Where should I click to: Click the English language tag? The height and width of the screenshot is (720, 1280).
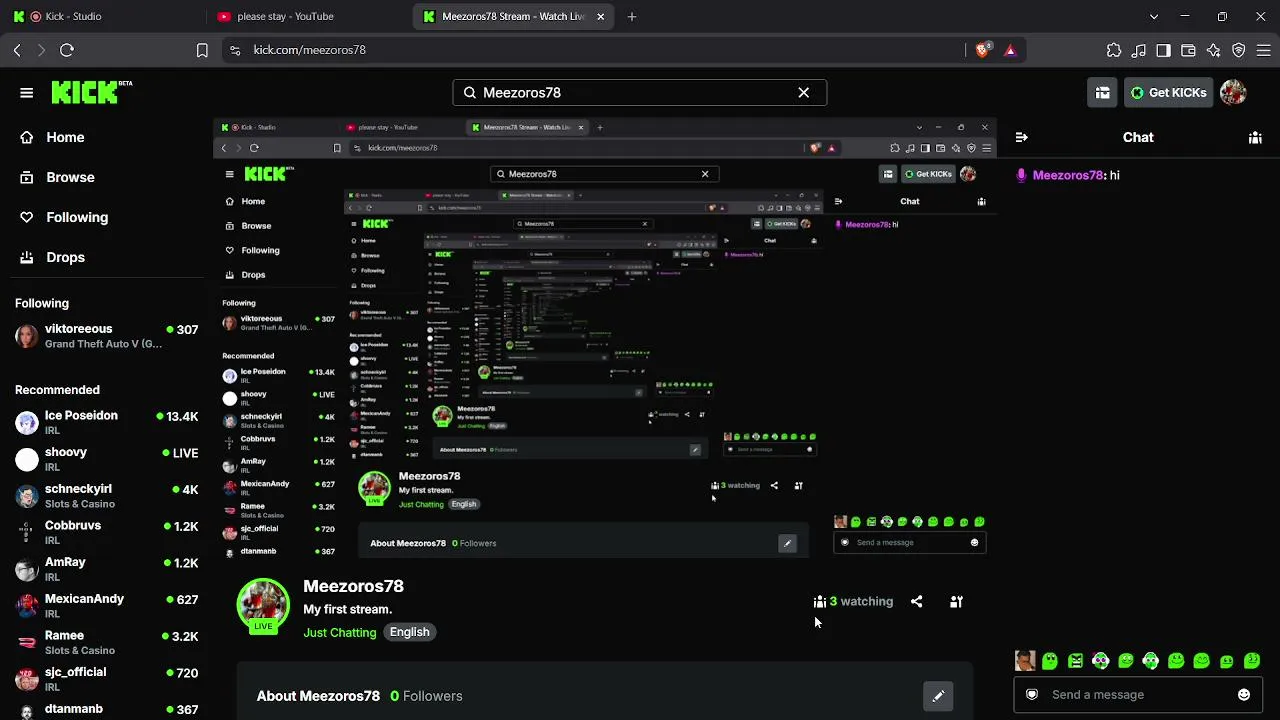click(x=410, y=632)
